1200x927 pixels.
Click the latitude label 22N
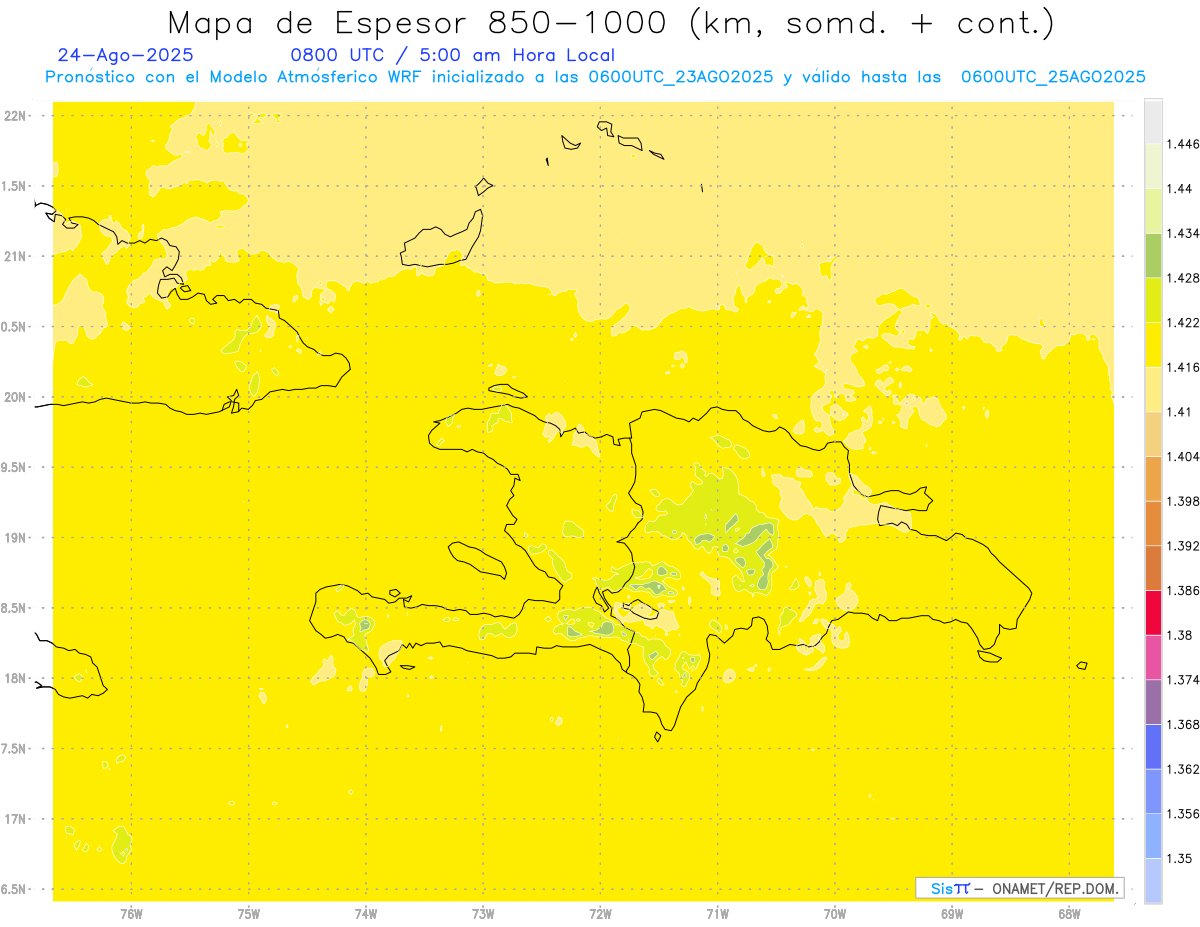16,116
